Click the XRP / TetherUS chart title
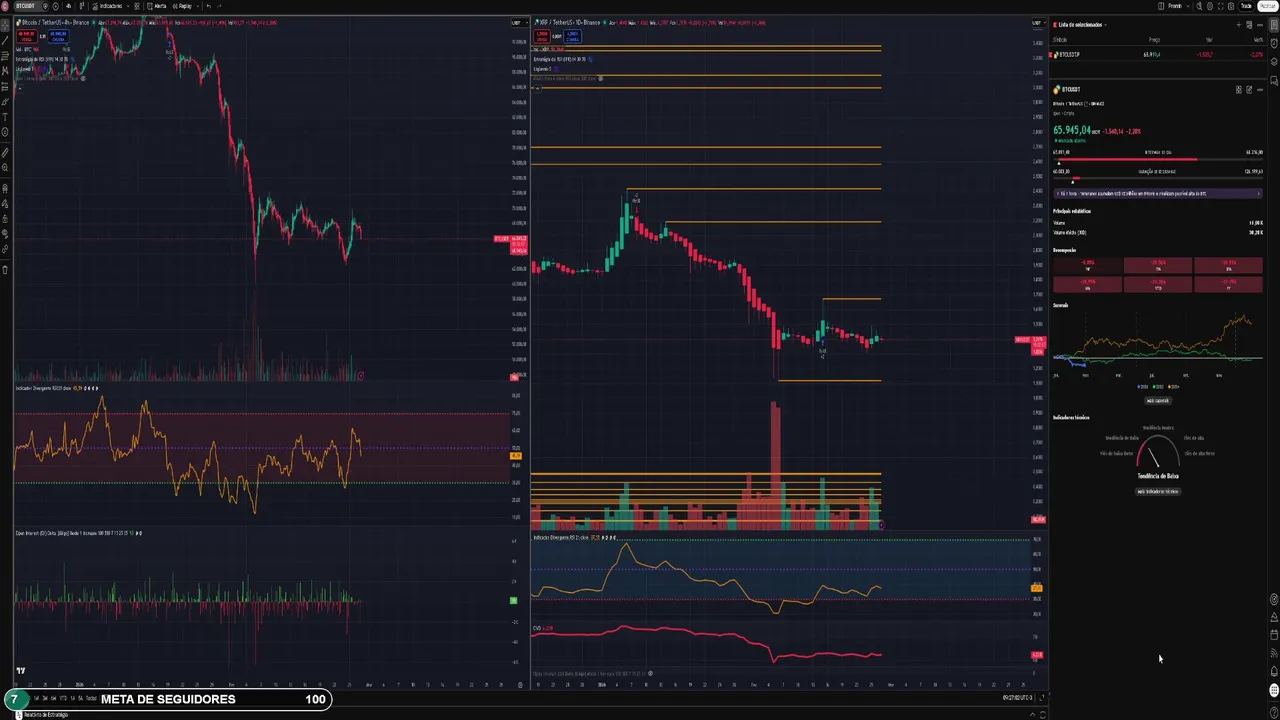This screenshot has width=1280, height=720. coord(570,22)
